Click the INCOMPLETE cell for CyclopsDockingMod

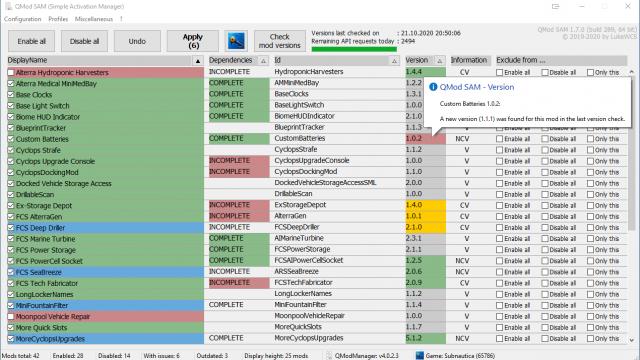[x=239, y=172]
